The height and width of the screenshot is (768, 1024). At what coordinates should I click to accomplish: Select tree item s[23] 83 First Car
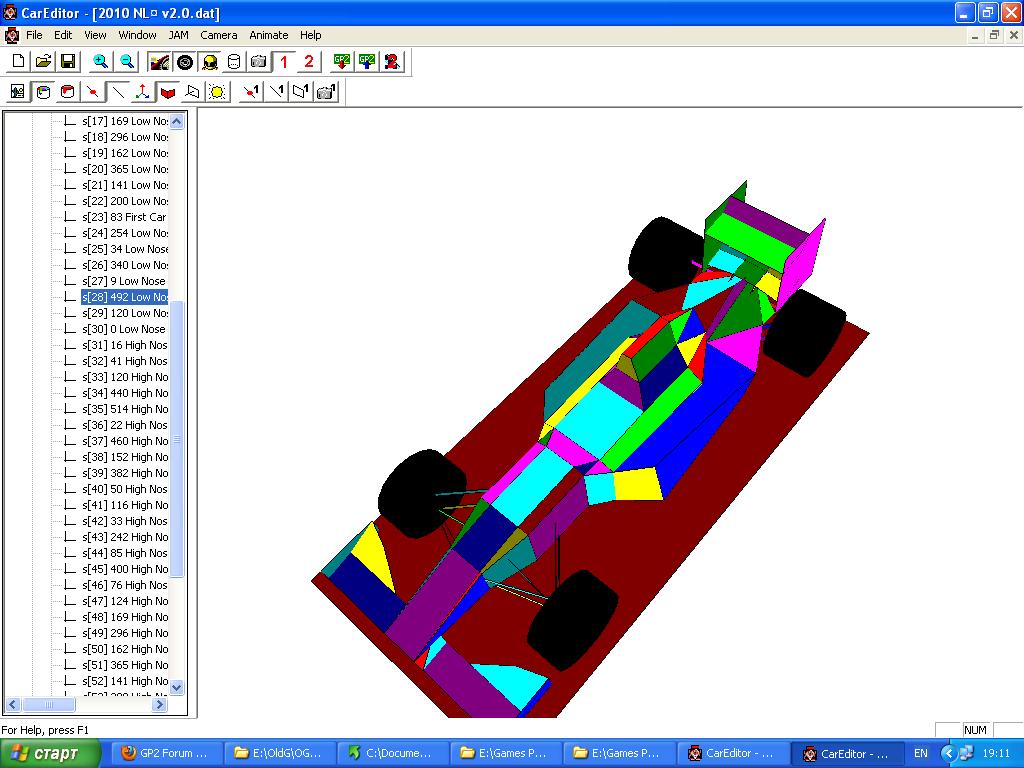pos(124,217)
